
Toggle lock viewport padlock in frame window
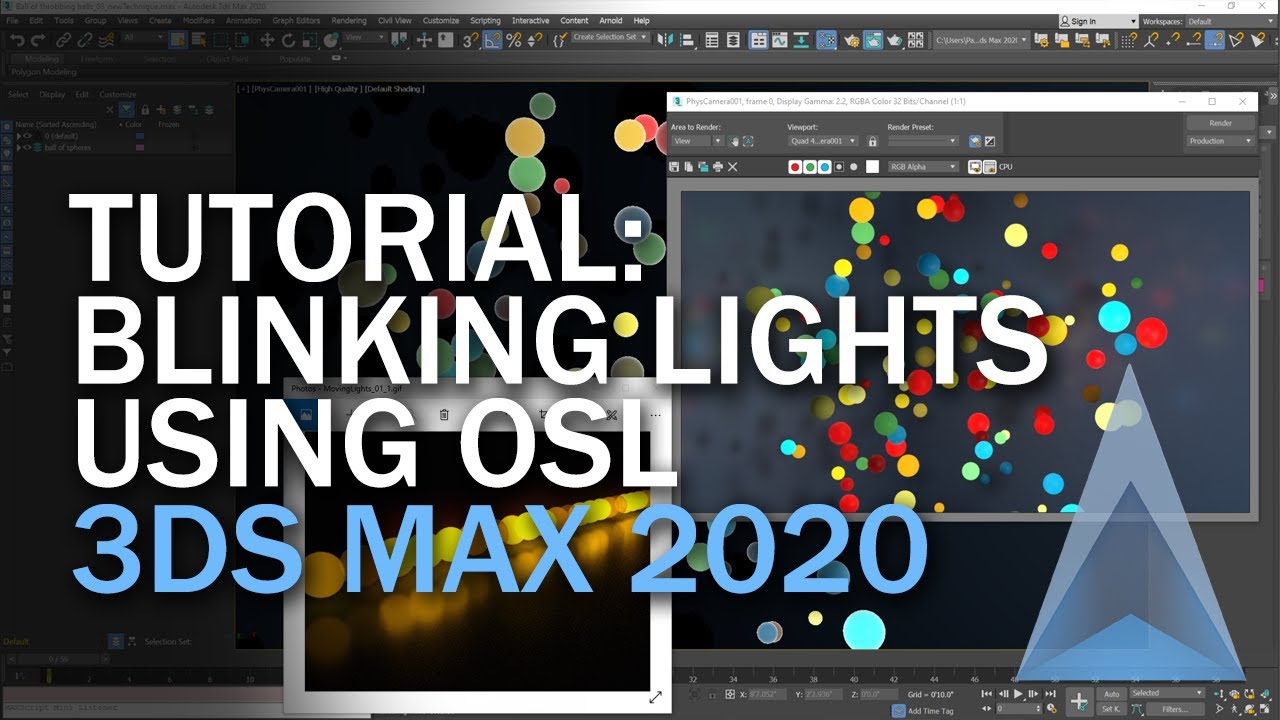click(x=872, y=142)
